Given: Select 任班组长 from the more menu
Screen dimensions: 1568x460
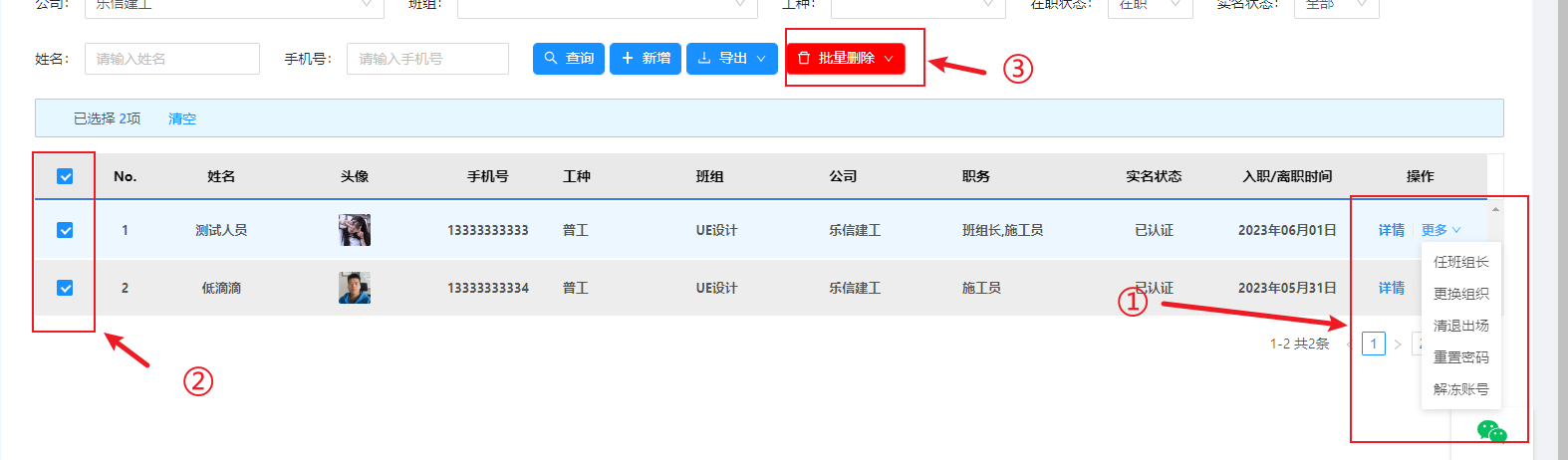Looking at the screenshot, I should [x=1460, y=262].
